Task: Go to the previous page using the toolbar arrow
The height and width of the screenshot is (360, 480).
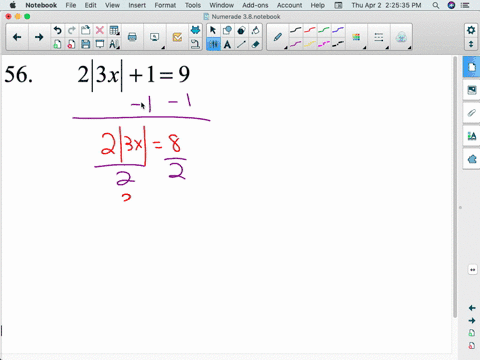Action: pyautogui.click(x=17, y=37)
